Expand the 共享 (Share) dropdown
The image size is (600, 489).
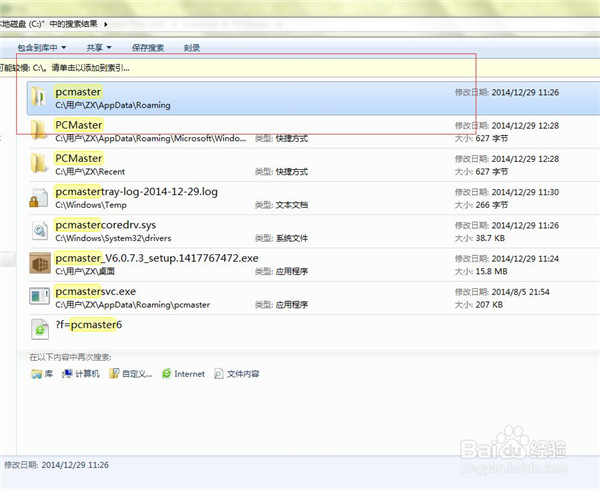point(98,47)
